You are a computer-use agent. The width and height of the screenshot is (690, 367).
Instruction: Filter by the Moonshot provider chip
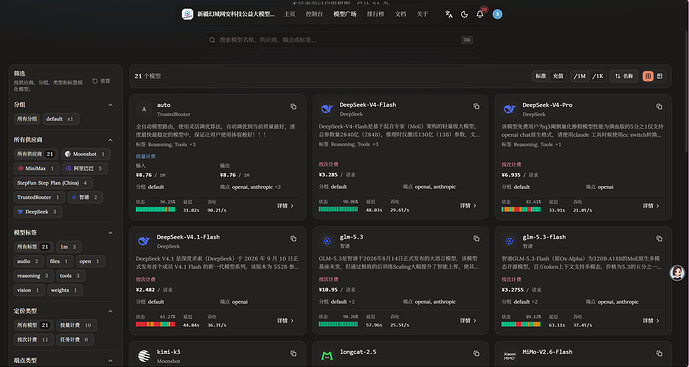click(x=85, y=154)
